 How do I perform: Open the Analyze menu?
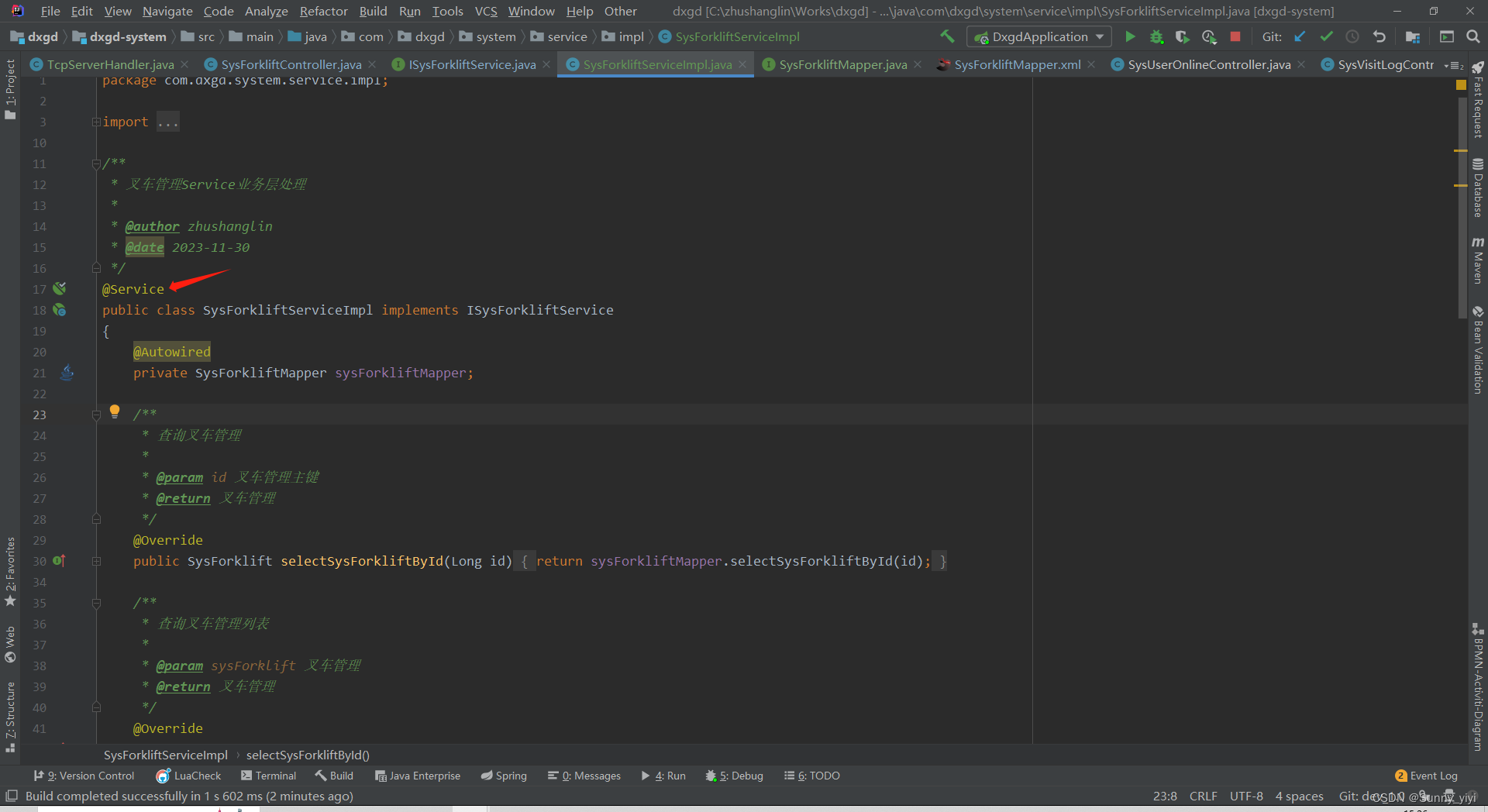266,11
